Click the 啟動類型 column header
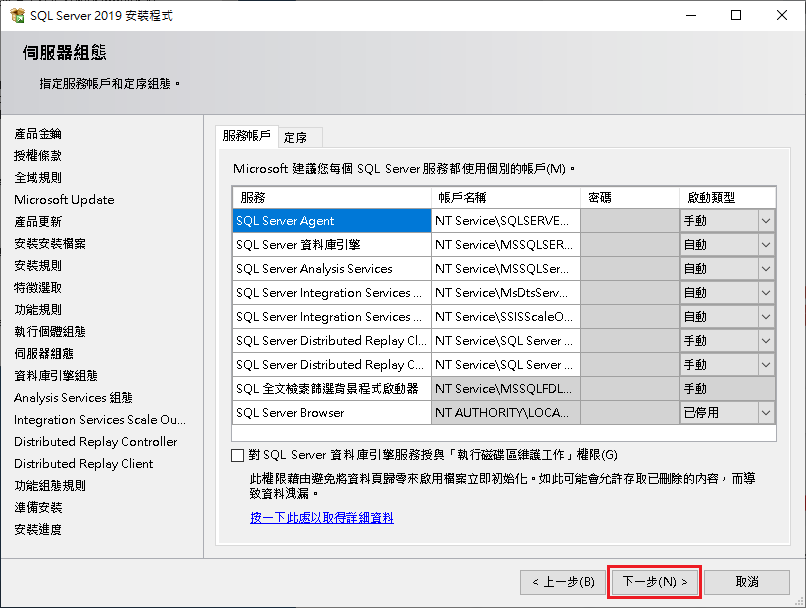806x608 pixels. pos(727,198)
